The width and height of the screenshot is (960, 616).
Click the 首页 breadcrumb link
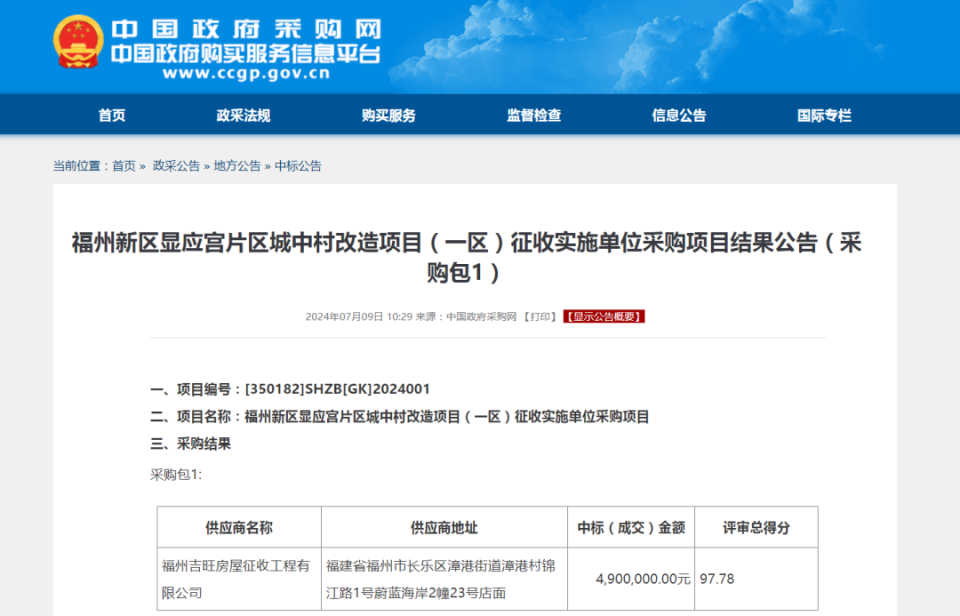coord(124,166)
